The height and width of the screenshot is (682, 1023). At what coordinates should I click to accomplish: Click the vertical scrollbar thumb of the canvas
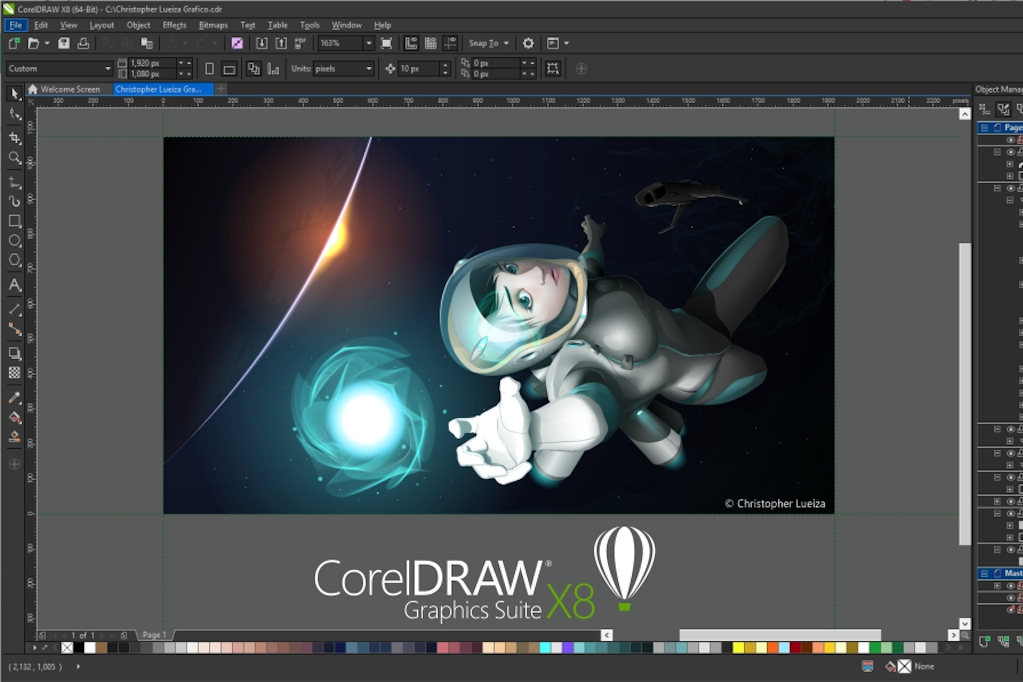[x=965, y=394]
